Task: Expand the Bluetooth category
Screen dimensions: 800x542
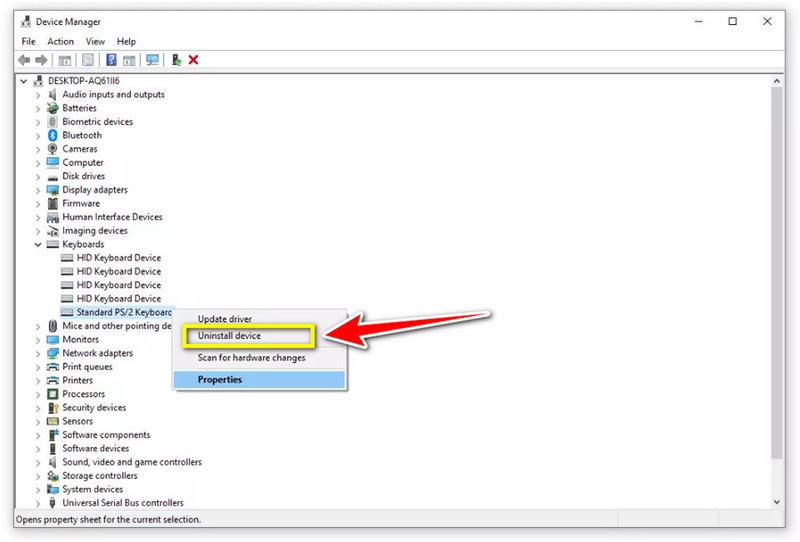Action: coord(38,136)
